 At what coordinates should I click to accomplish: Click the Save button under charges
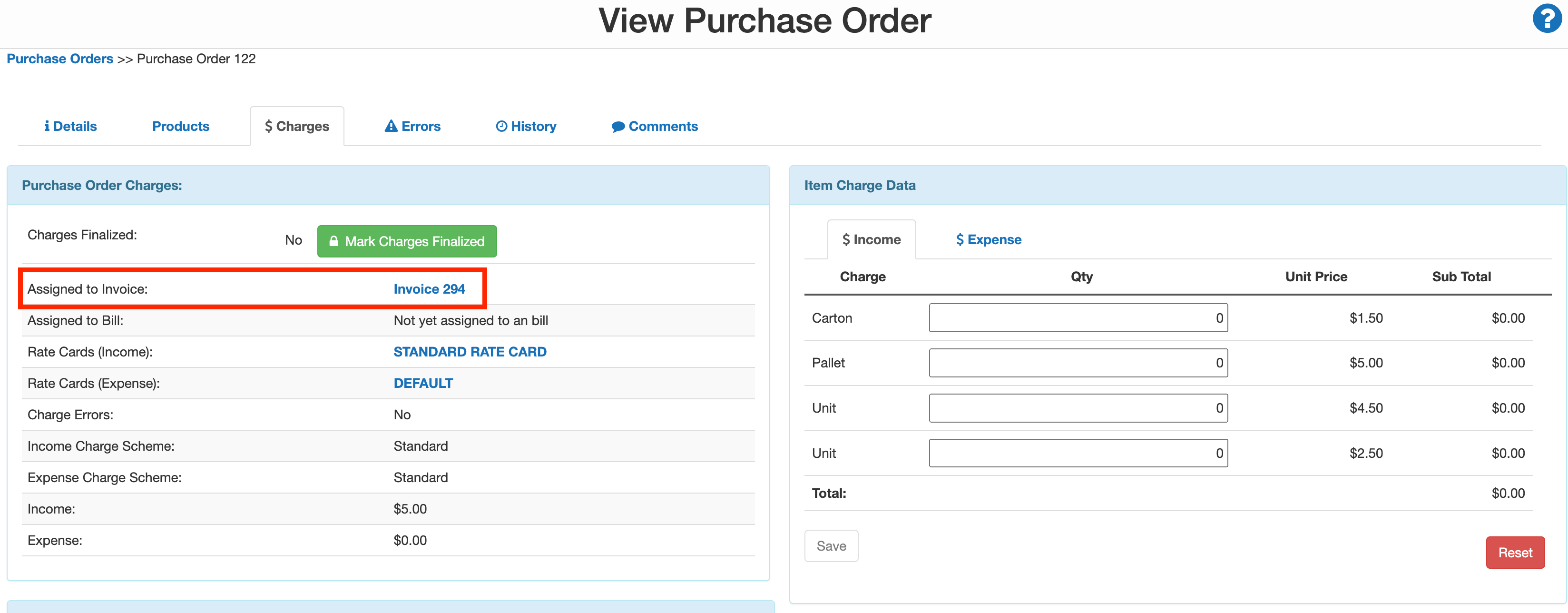tap(831, 546)
